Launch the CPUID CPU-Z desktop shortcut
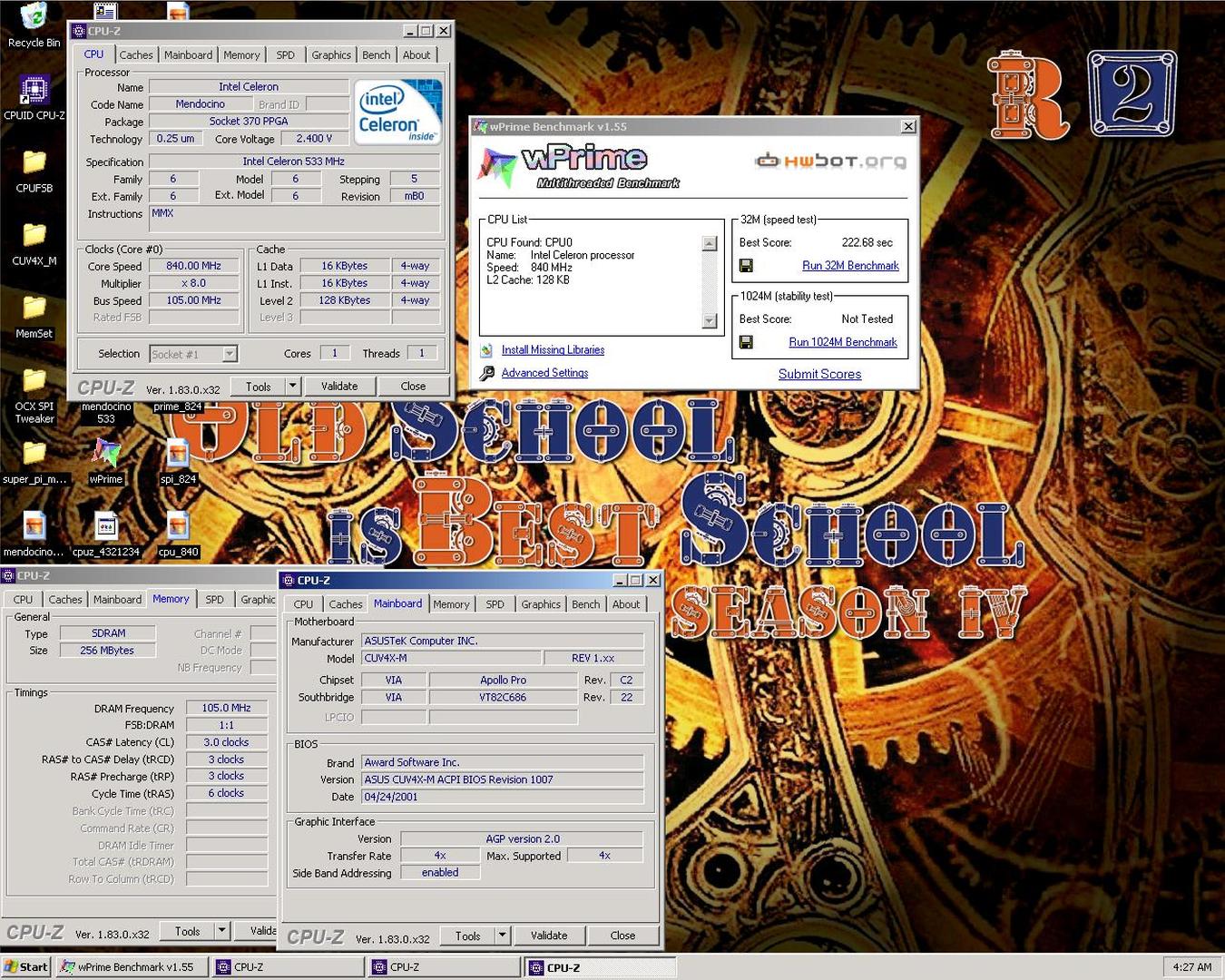The height and width of the screenshot is (980, 1225). (34, 98)
